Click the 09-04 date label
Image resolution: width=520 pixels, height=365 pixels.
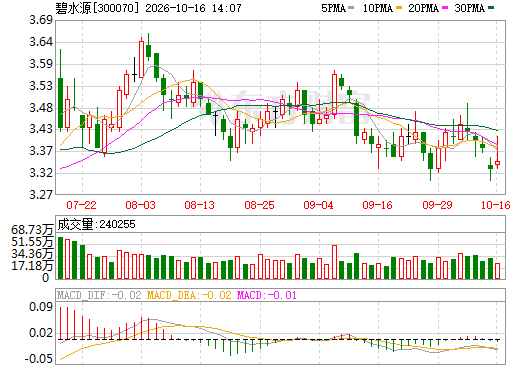tap(318, 205)
